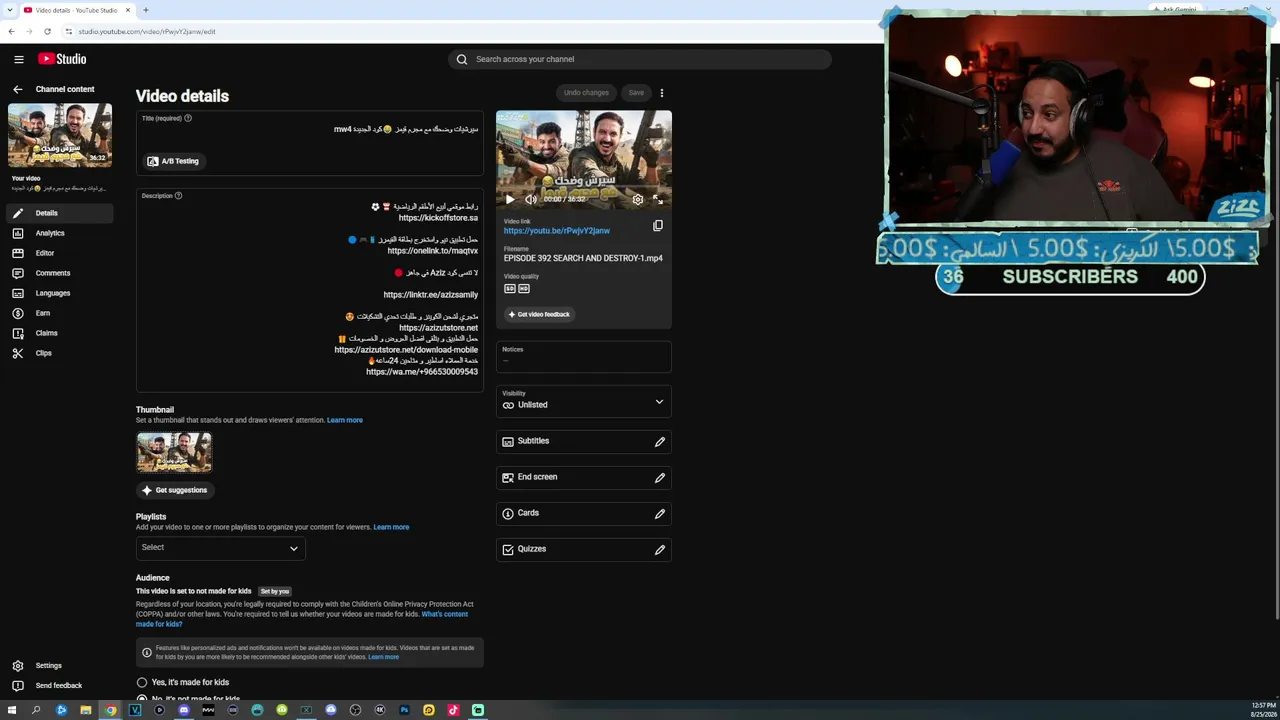Click the search magnifier icon

coord(462,59)
